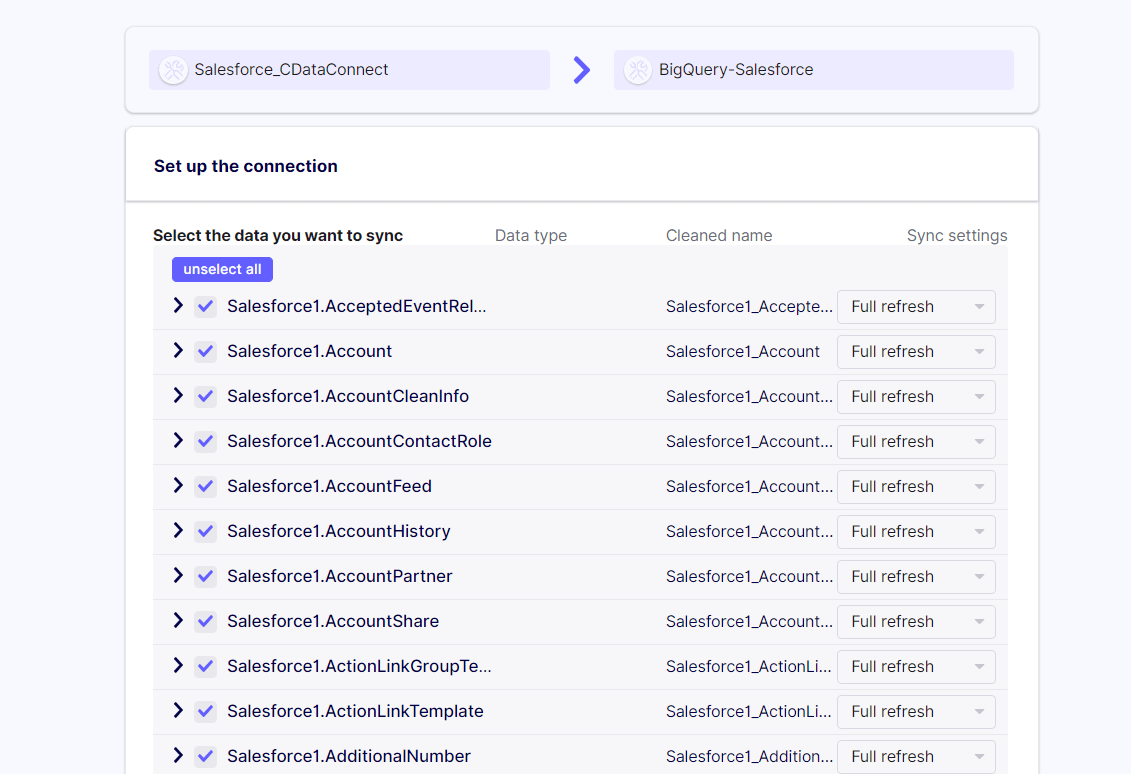Expand the Salesforce1.AcceptedEventRel... row
1131x774 pixels.
[x=178, y=306]
